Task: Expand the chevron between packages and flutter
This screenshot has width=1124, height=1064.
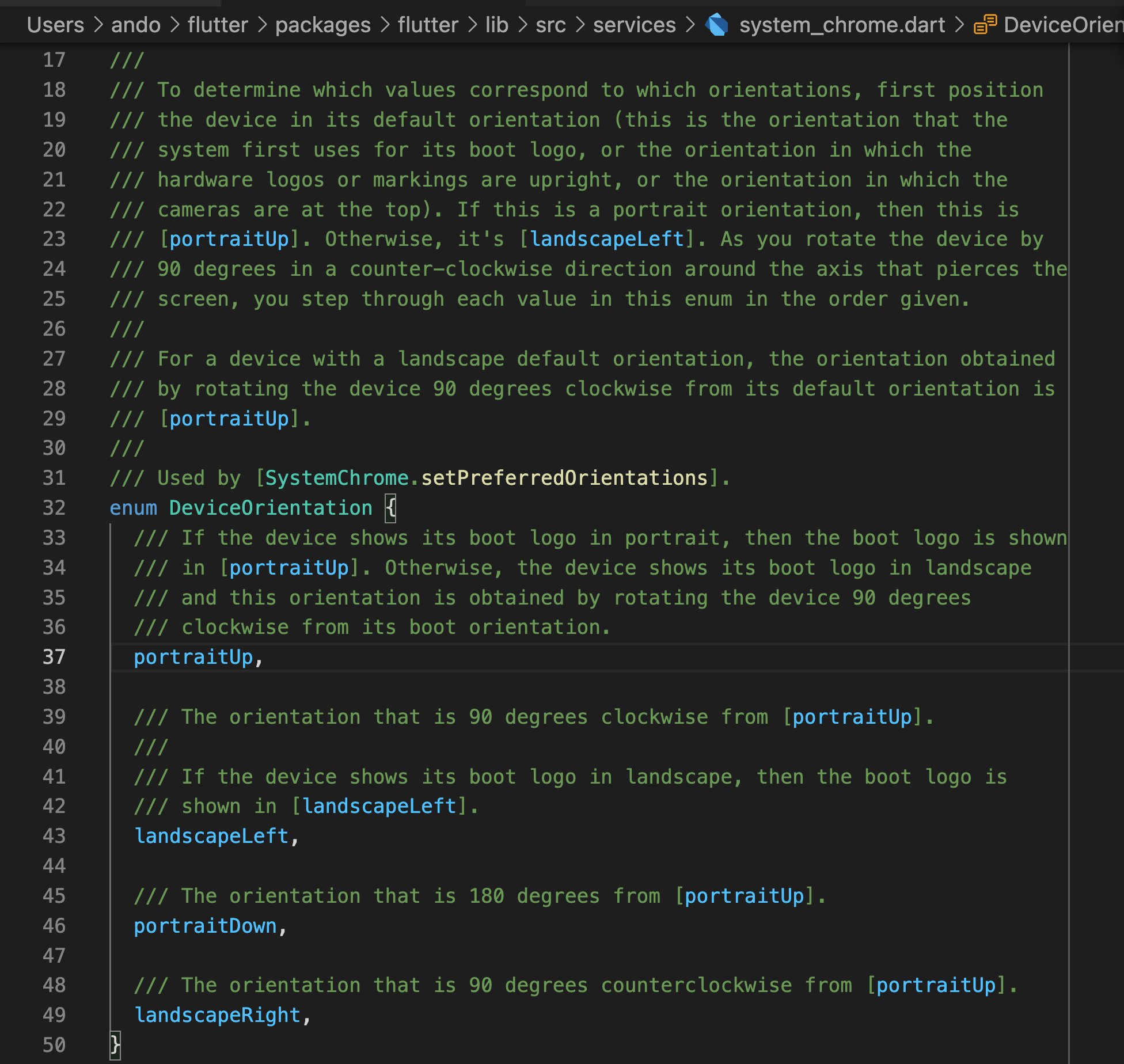Action: (384, 25)
